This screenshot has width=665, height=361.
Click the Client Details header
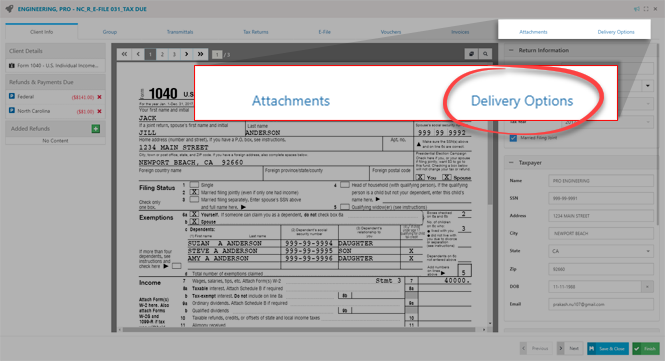(x=55, y=51)
